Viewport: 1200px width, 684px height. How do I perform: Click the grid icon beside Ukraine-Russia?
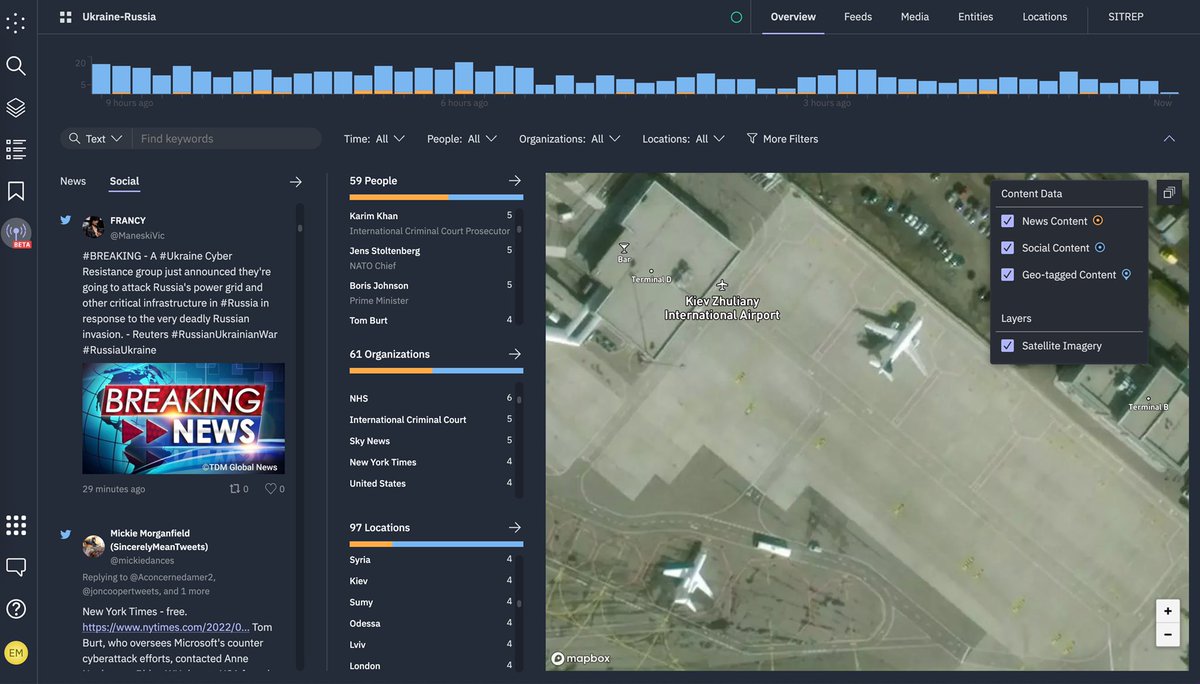[65, 17]
